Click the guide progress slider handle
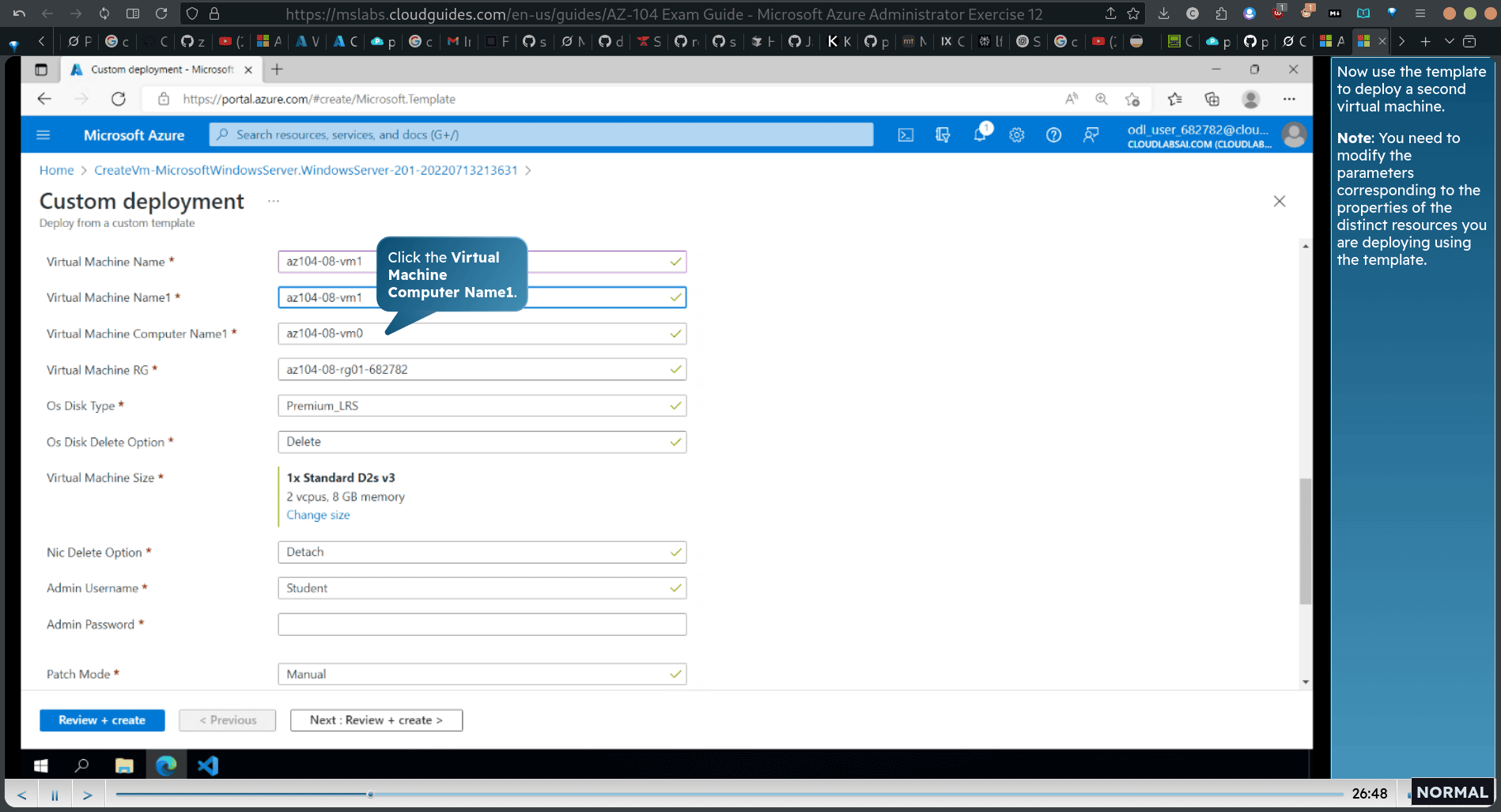Image resolution: width=1501 pixels, height=812 pixels. pyautogui.click(x=370, y=794)
